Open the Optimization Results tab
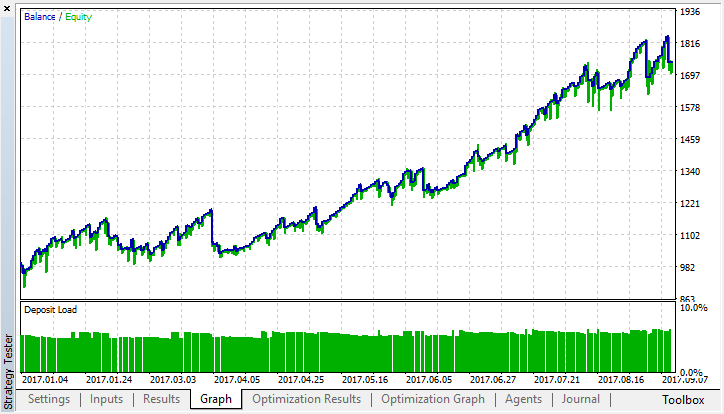 click(x=307, y=399)
